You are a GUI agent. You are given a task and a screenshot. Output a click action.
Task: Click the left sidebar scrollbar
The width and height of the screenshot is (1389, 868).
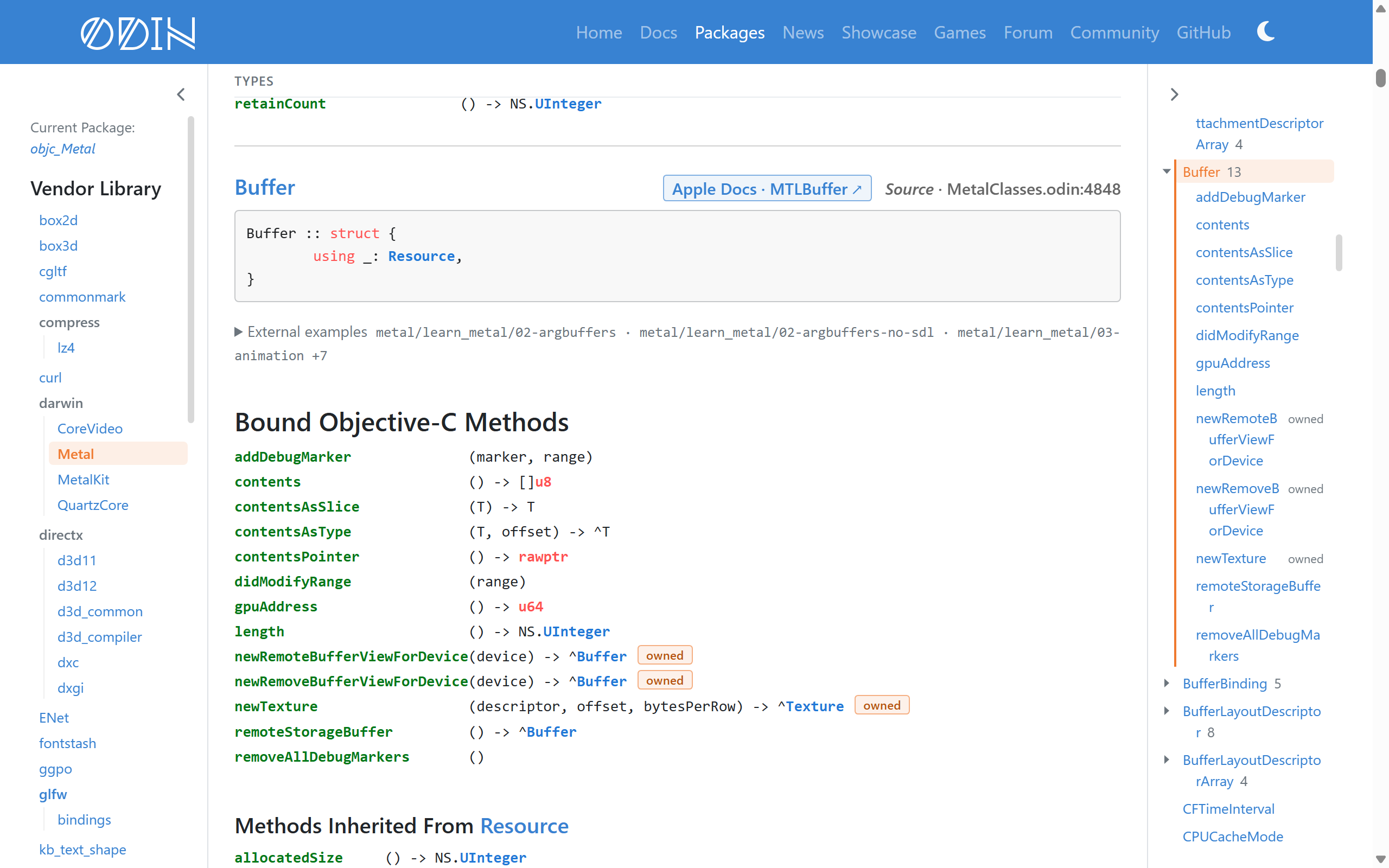pos(190,270)
